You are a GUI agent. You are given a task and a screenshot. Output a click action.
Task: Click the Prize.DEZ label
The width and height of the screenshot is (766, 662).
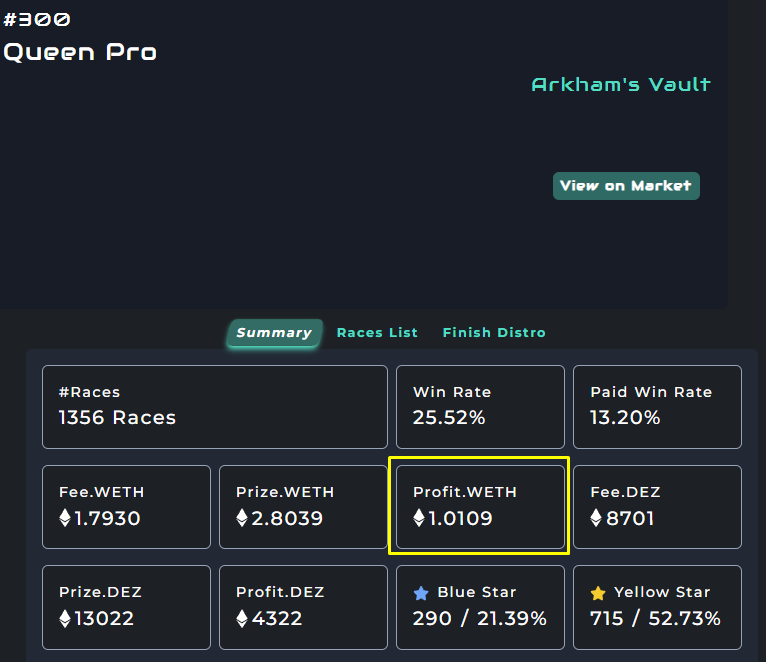tap(100, 592)
